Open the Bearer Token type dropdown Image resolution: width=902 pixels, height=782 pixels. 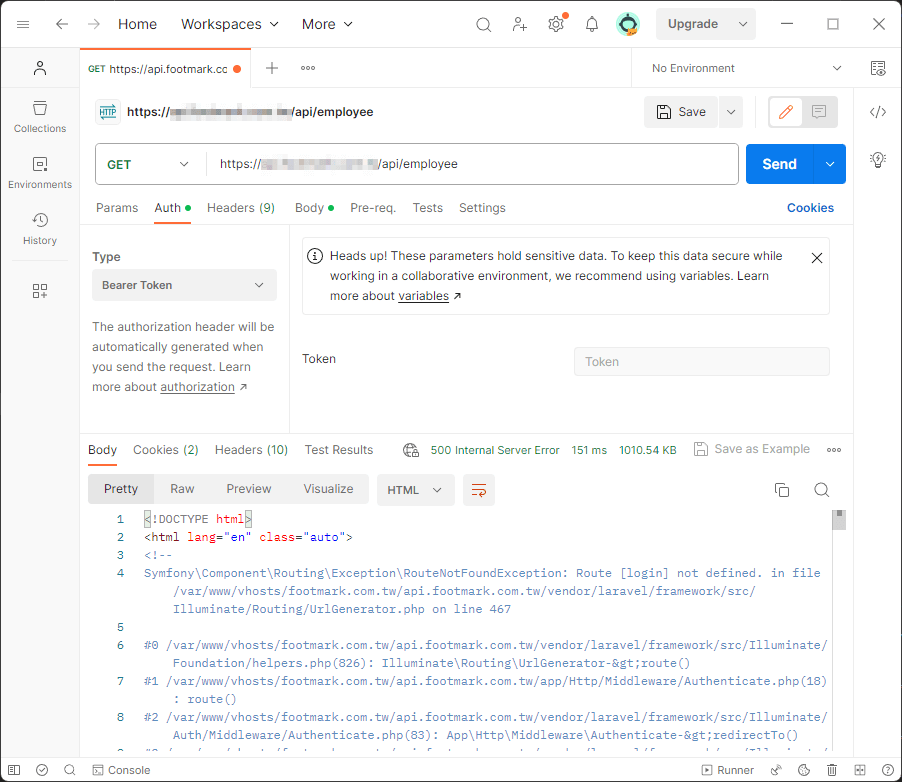[184, 285]
